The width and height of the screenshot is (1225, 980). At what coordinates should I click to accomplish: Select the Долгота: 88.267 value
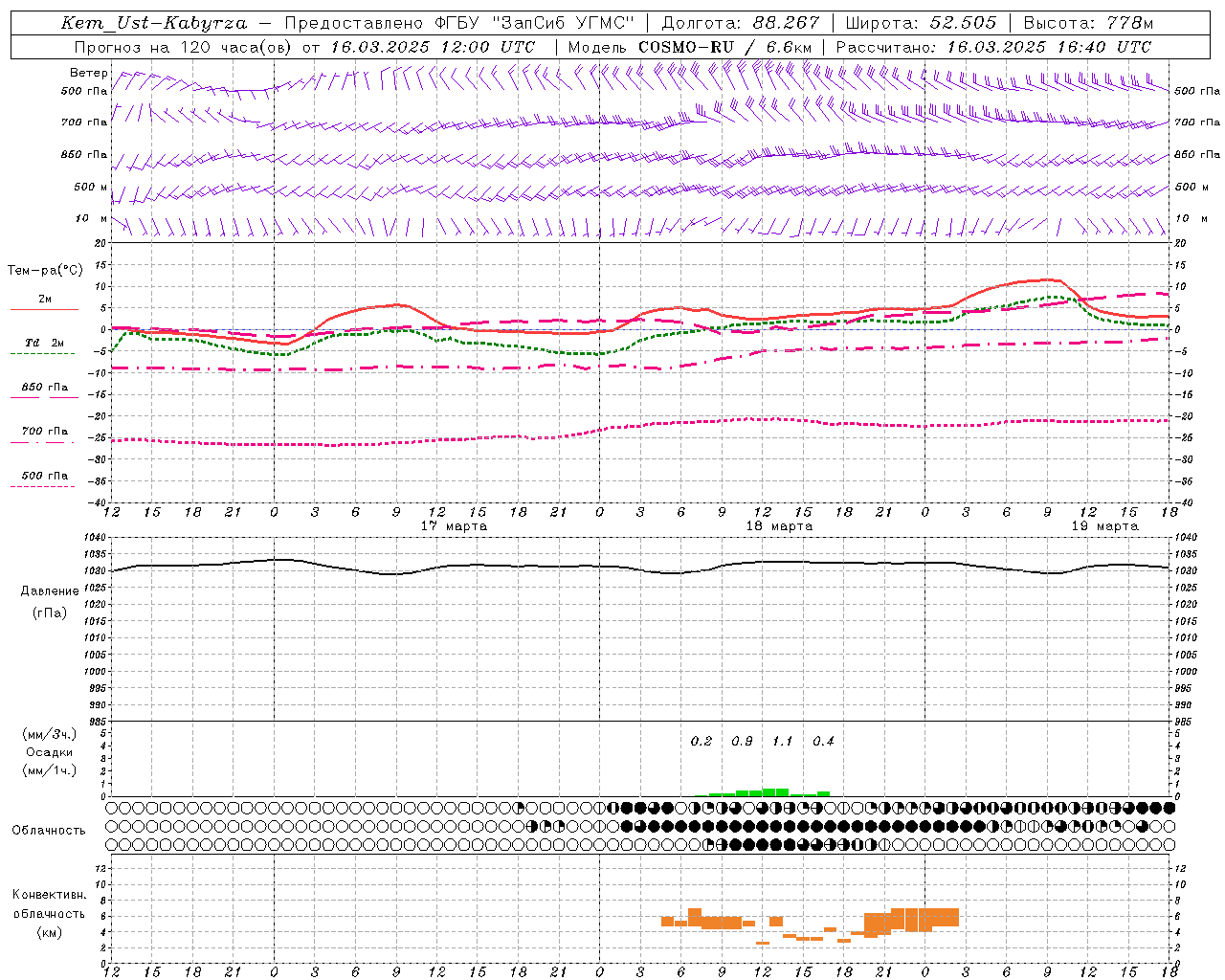pyautogui.click(x=741, y=23)
